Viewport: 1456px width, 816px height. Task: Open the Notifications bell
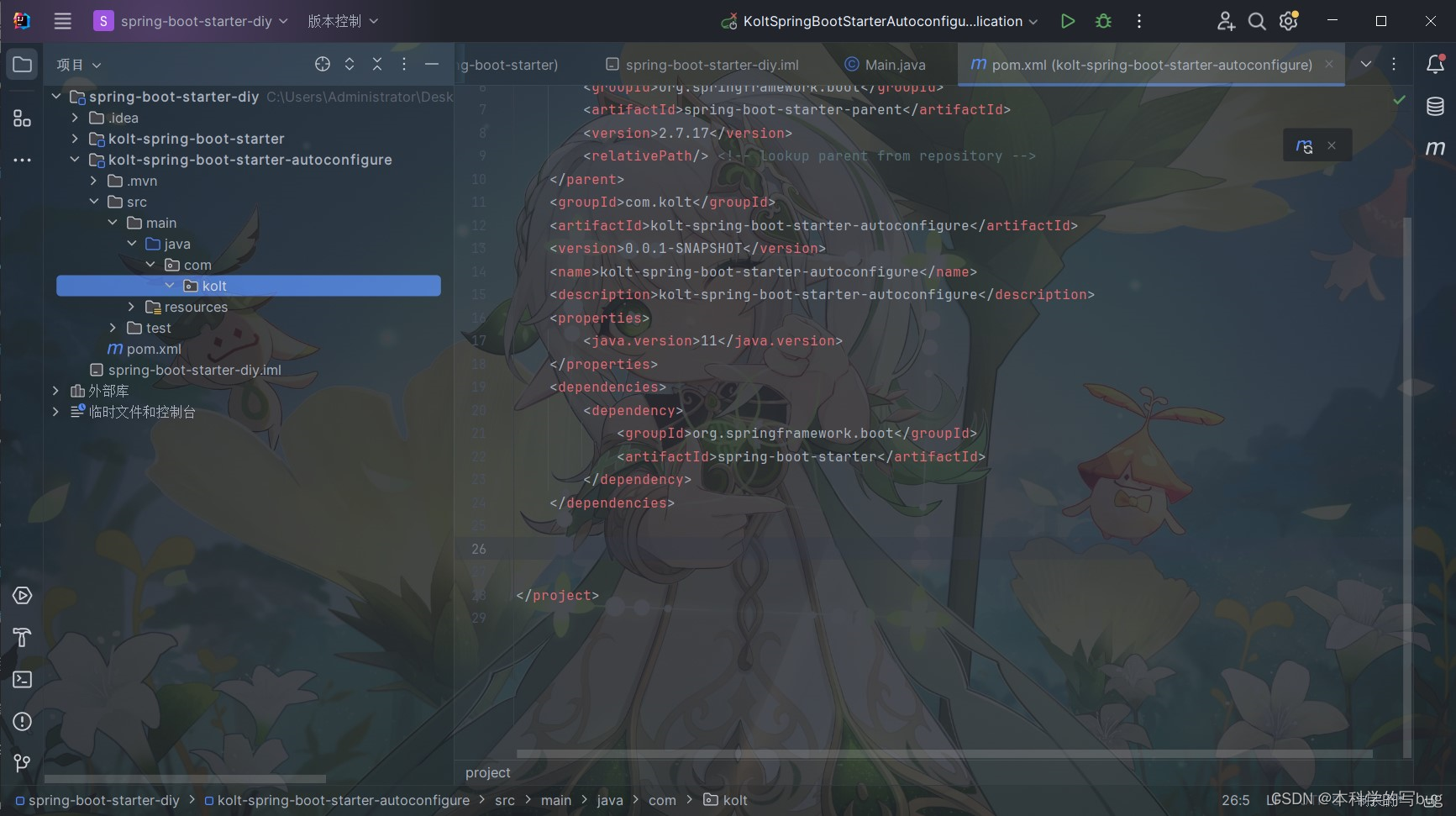click(1436, 64)
